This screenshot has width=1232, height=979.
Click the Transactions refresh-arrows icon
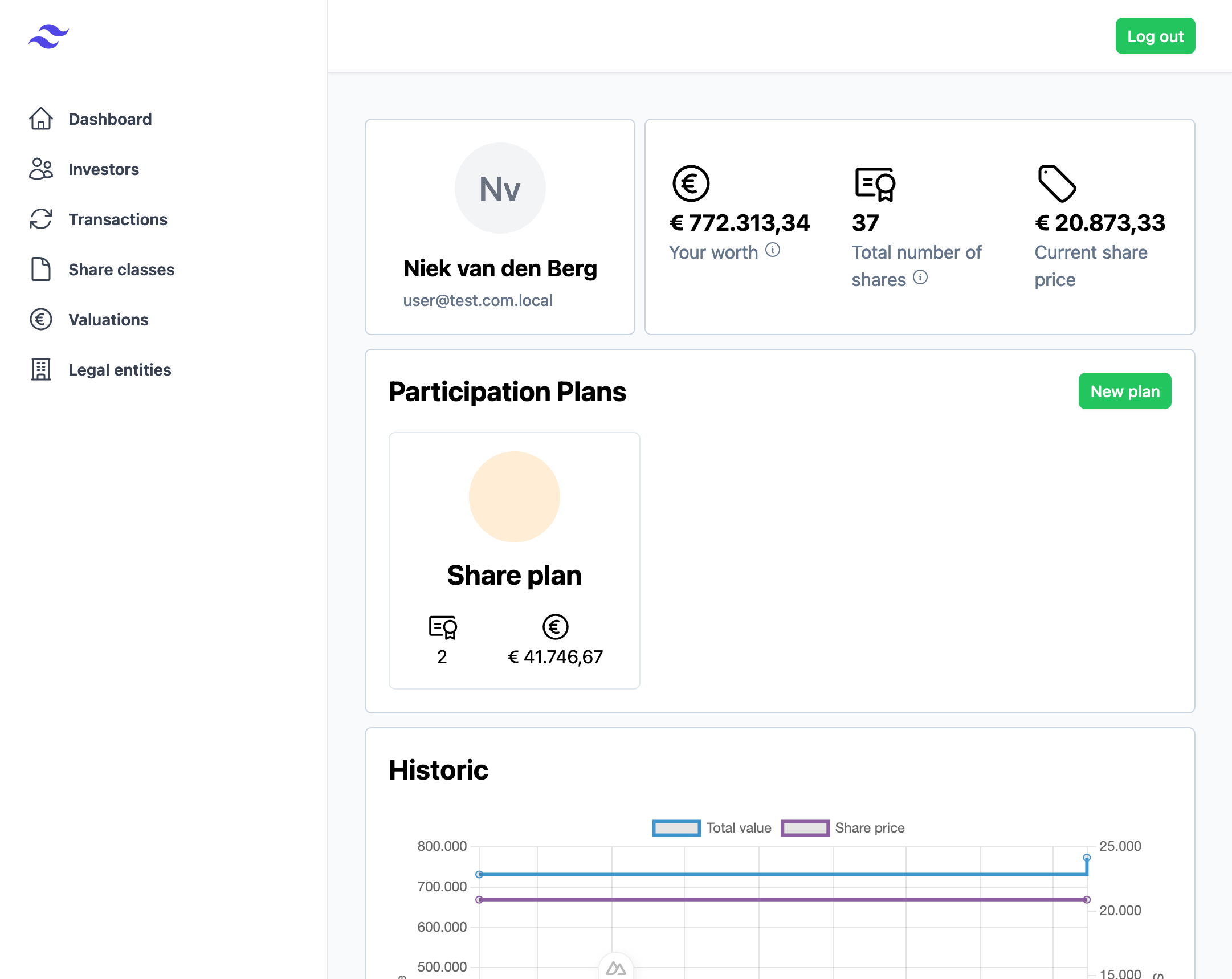tap(40, 219)
